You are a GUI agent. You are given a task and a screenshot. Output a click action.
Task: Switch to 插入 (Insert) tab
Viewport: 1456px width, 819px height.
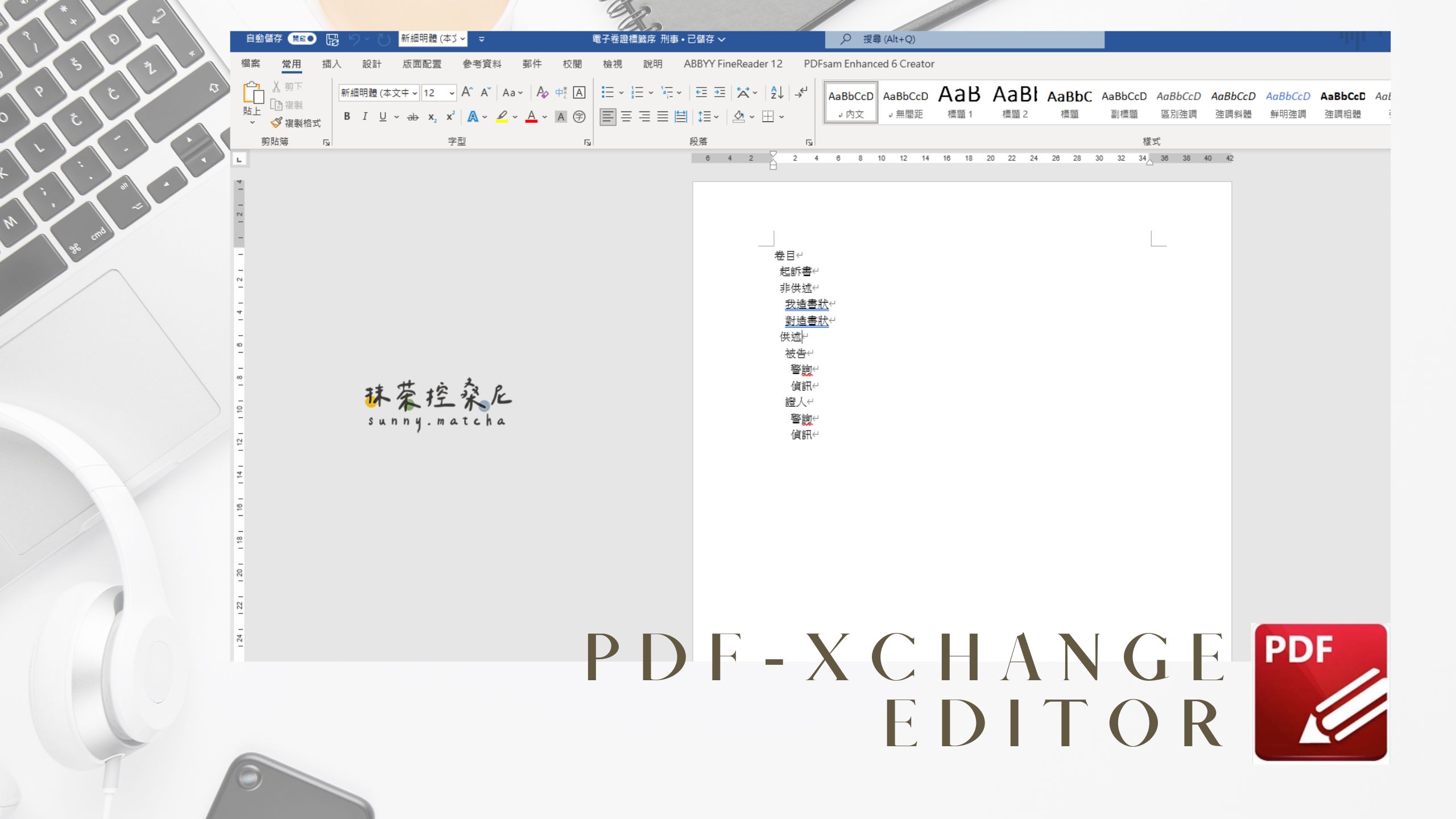[332, 64]
